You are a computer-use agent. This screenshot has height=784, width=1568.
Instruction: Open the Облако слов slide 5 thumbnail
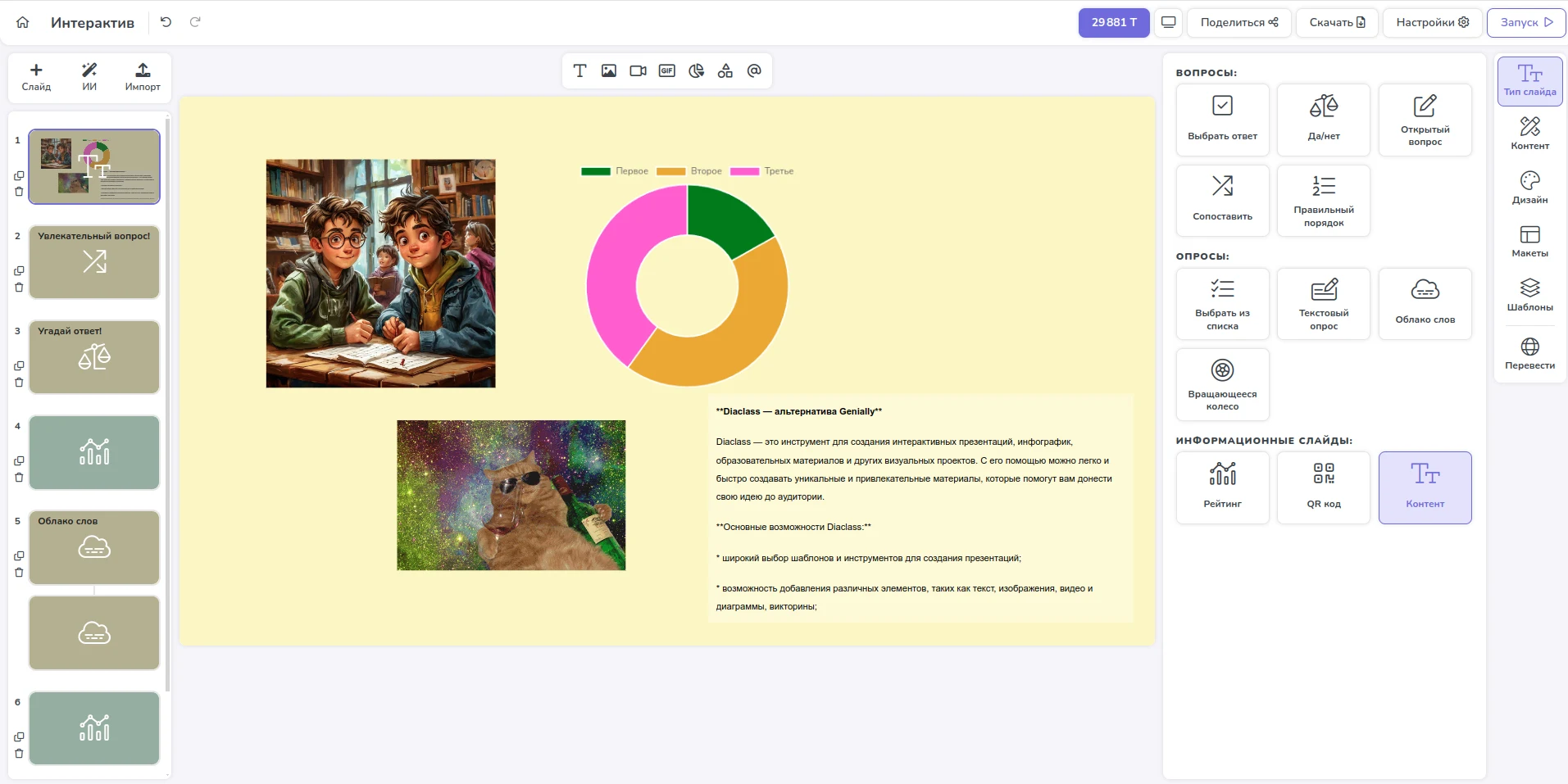pyautogui.click(x=94, y=547)
